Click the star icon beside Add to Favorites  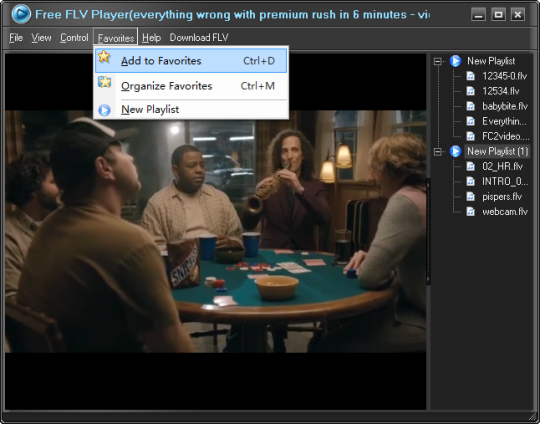coord(104,57)
